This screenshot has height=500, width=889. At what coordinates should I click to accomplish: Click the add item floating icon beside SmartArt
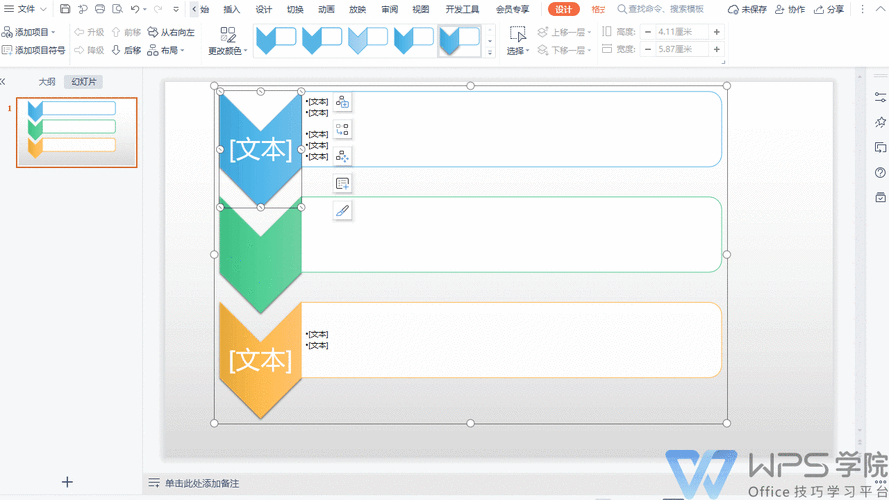(342, 102)
